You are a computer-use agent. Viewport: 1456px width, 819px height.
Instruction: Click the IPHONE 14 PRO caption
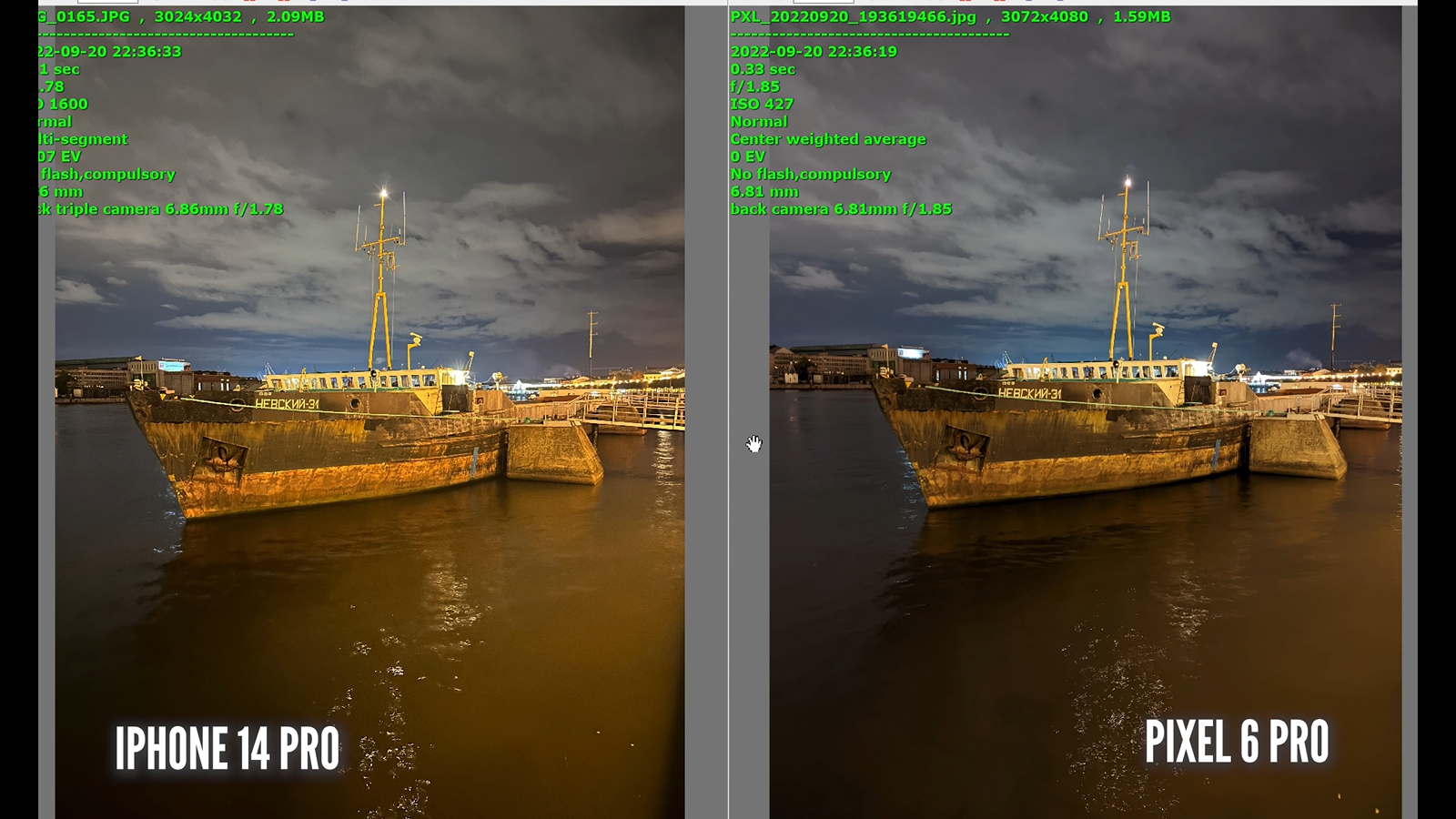coord(227,749)
